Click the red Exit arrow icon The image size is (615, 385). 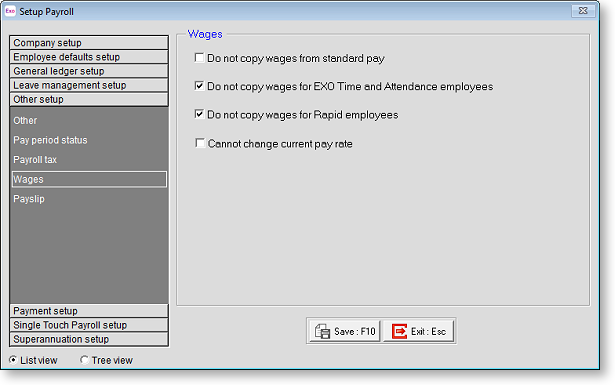point(399,331)
